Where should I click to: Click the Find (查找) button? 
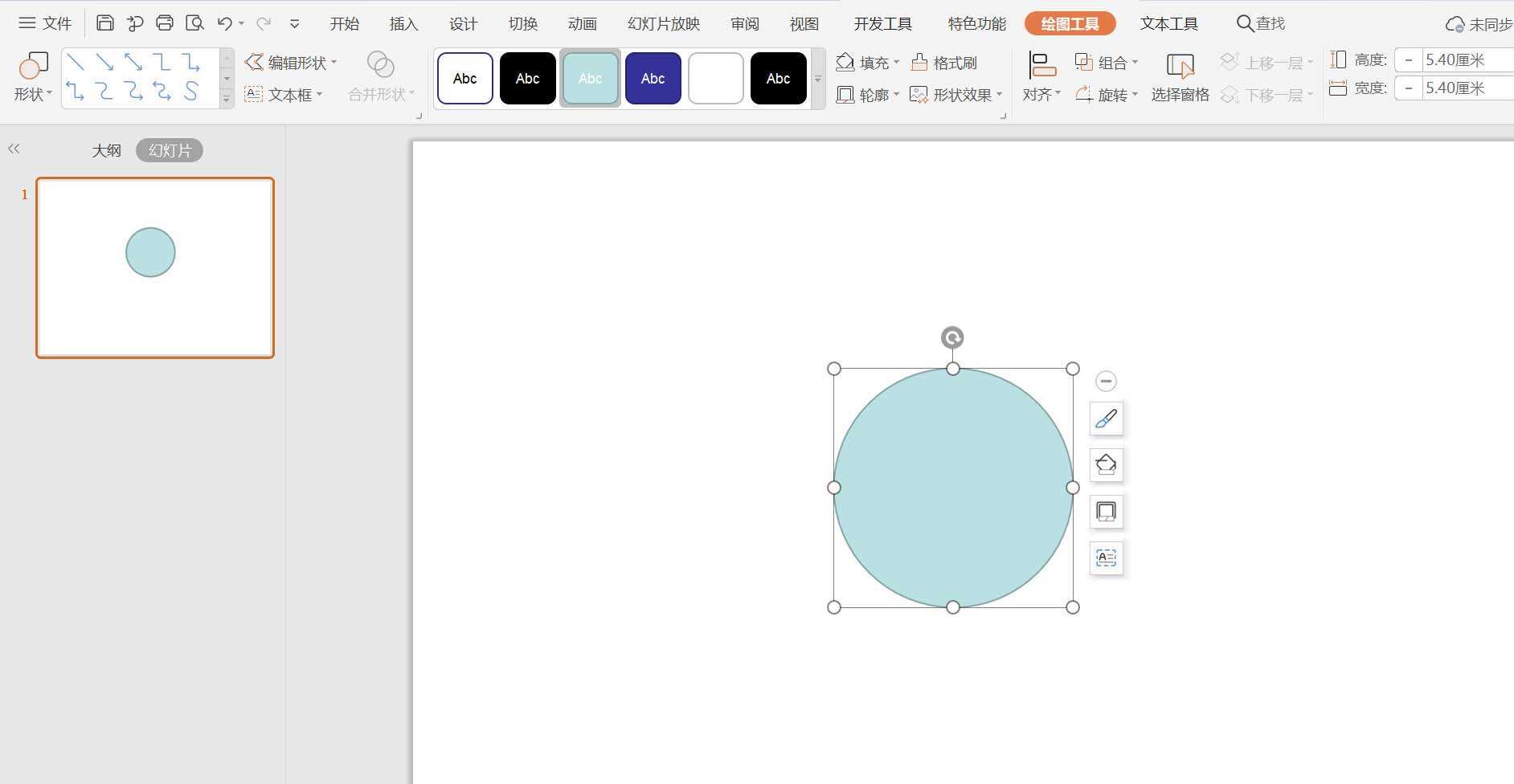1260,24
